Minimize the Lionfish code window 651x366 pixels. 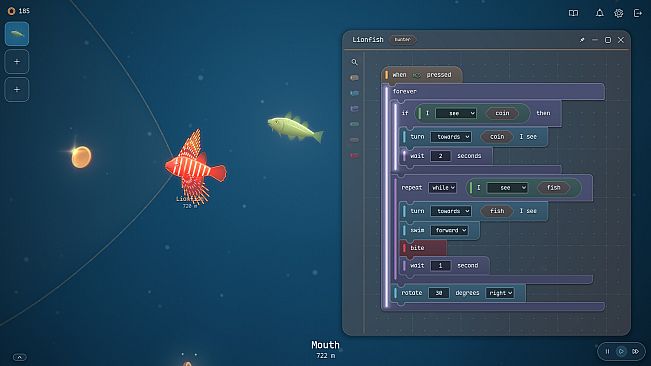point(595,40)
